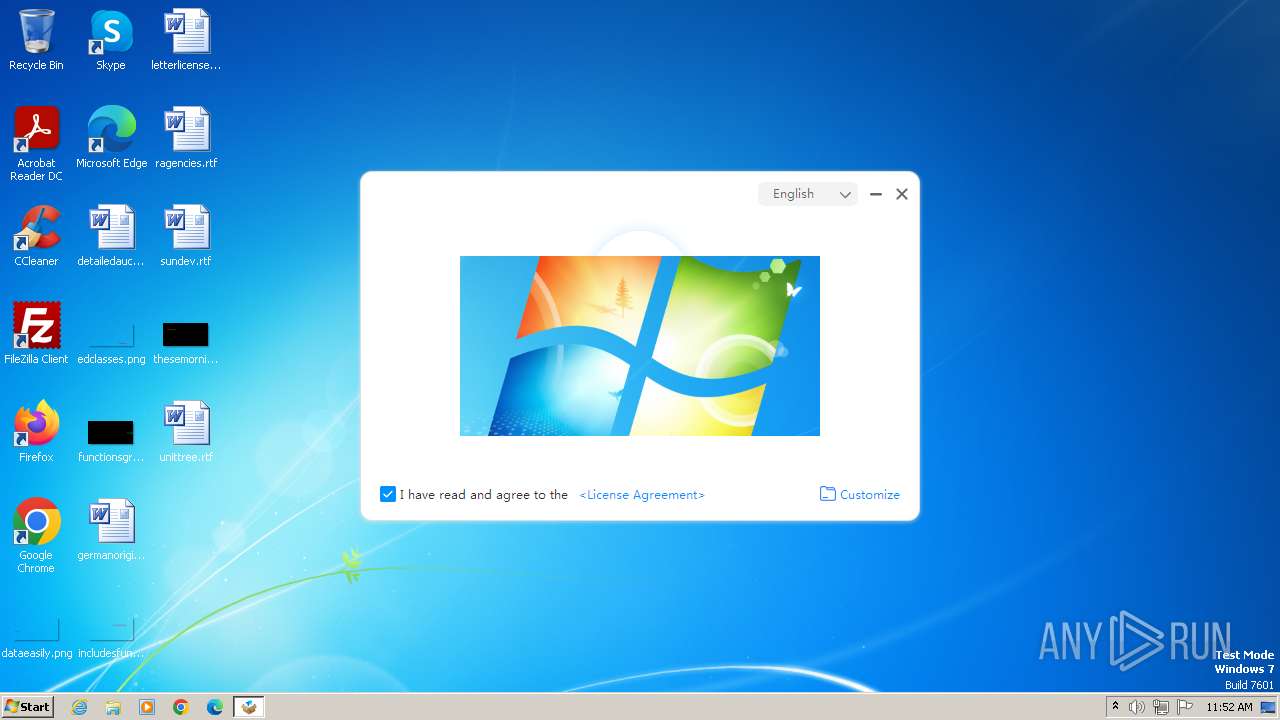
Task: Open the volume speaker tray icon
Action: point(1137,707)
